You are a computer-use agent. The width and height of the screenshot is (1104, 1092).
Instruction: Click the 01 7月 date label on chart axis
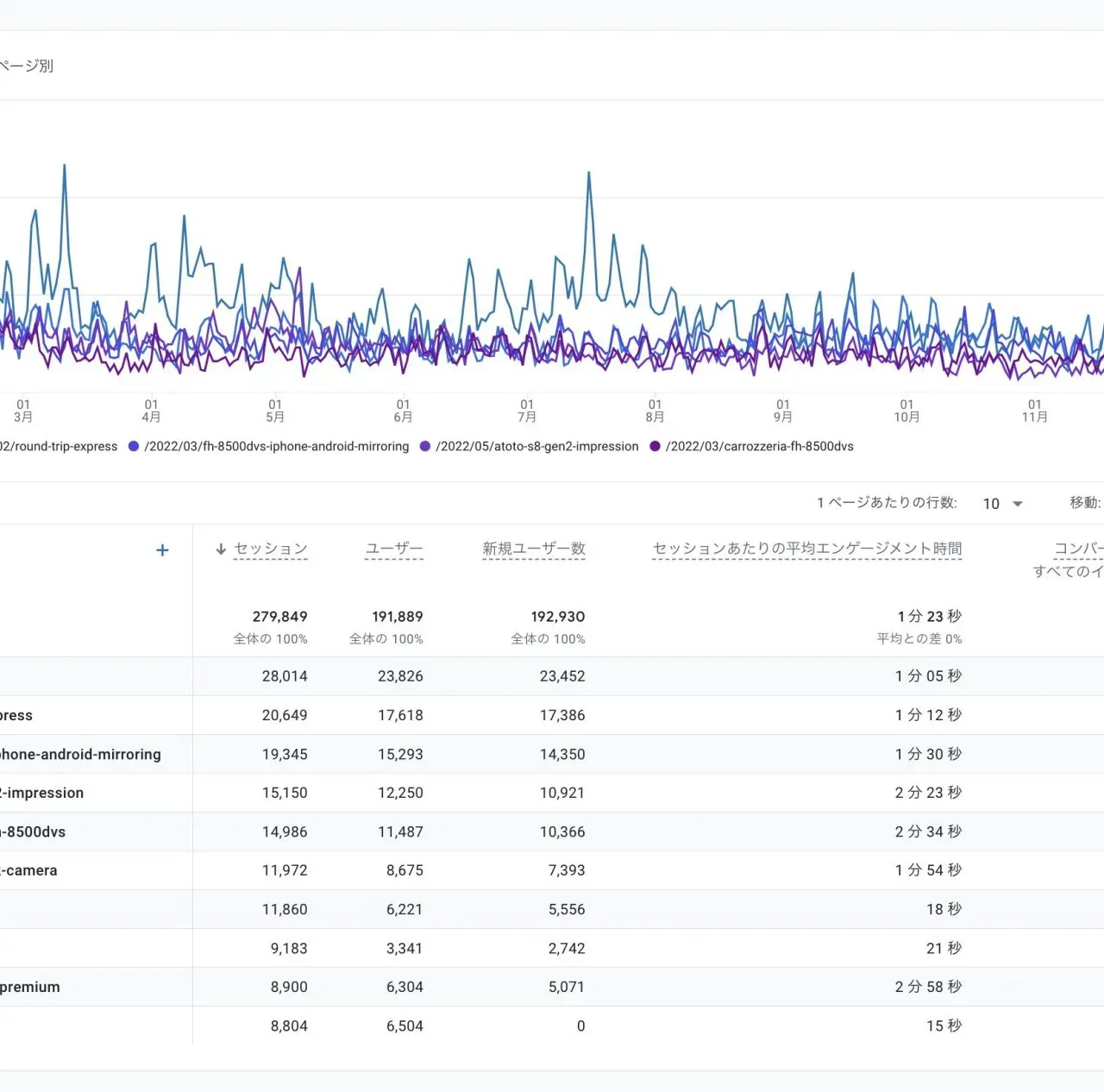(x=527, y=411)
